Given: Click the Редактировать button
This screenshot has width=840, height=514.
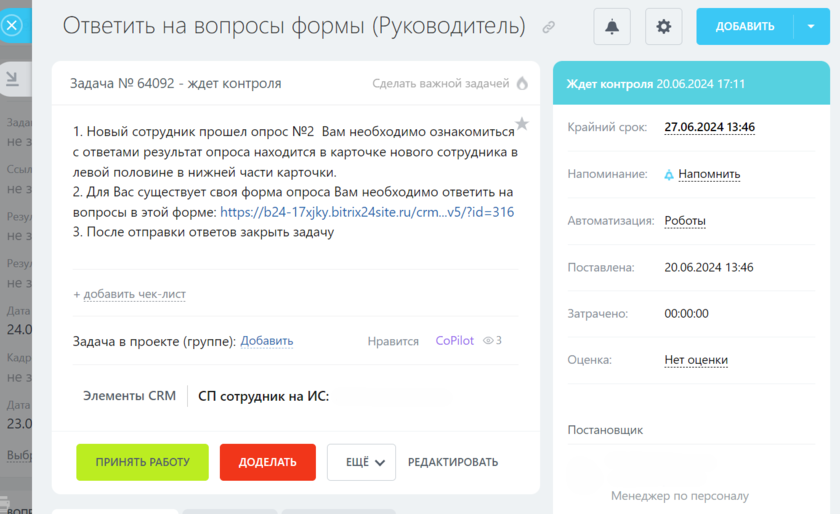Looking at the screenshot, I should (x=453, y=462).
